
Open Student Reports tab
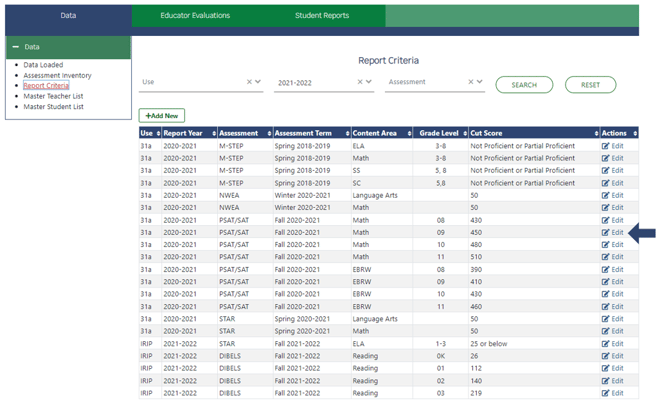point(322,16)
